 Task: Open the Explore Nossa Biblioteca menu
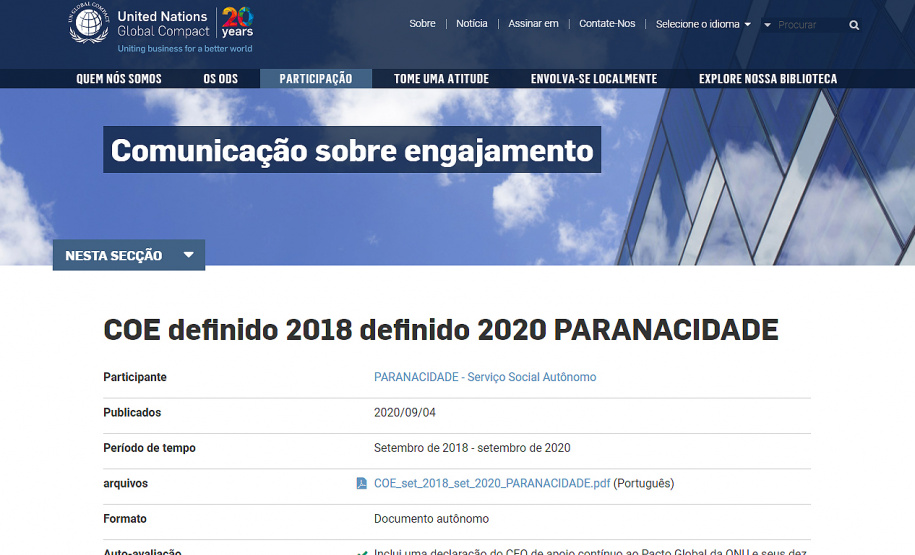click(x=768, y=79)
